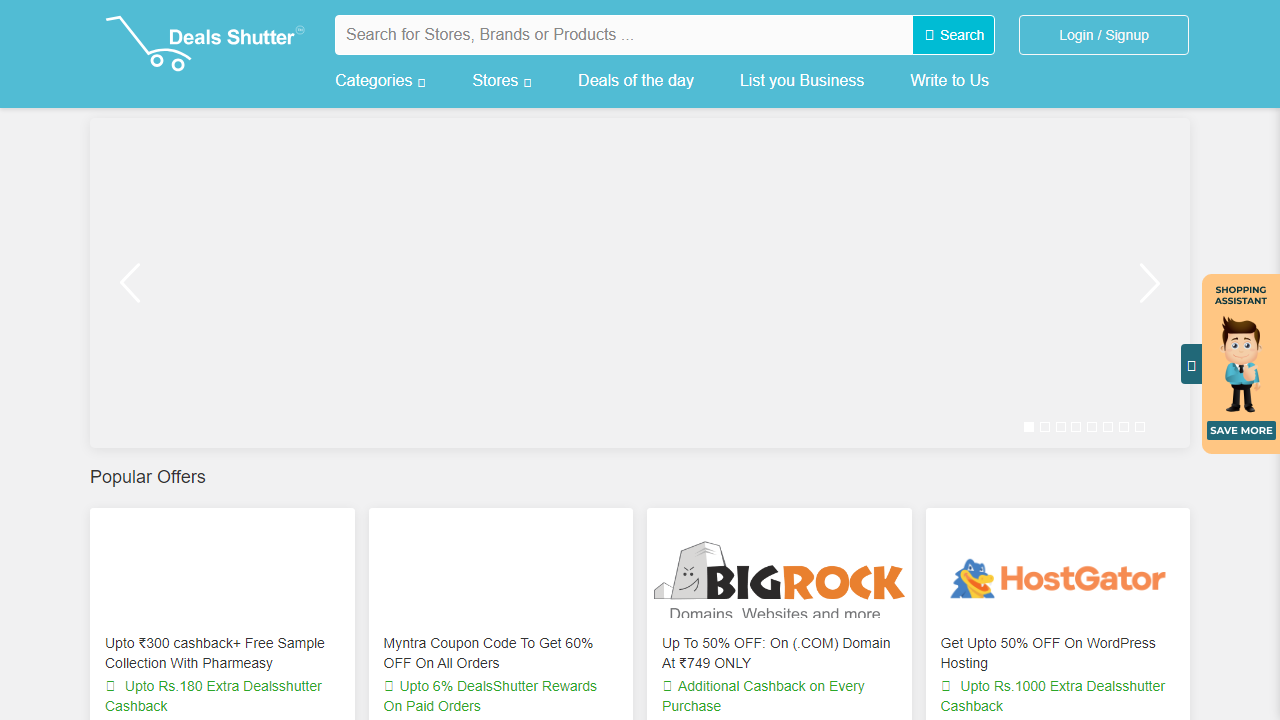The image size is (1280, 720).
Task: Advance to the next carousel slide
Action: 1149,284
